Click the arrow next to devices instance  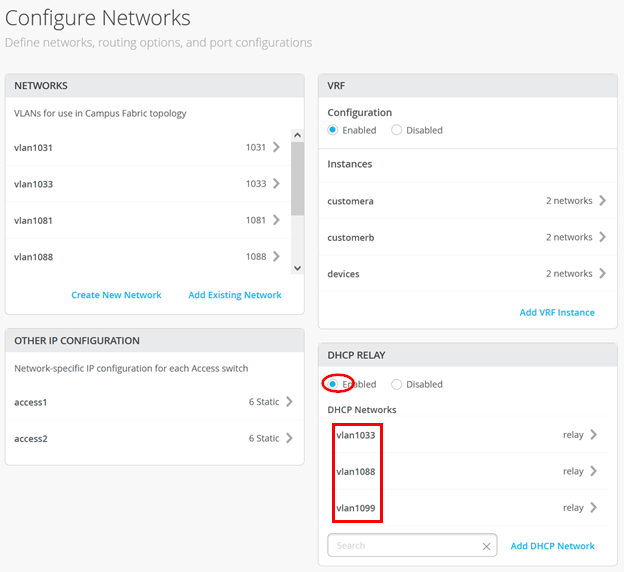tap(602, 273)
